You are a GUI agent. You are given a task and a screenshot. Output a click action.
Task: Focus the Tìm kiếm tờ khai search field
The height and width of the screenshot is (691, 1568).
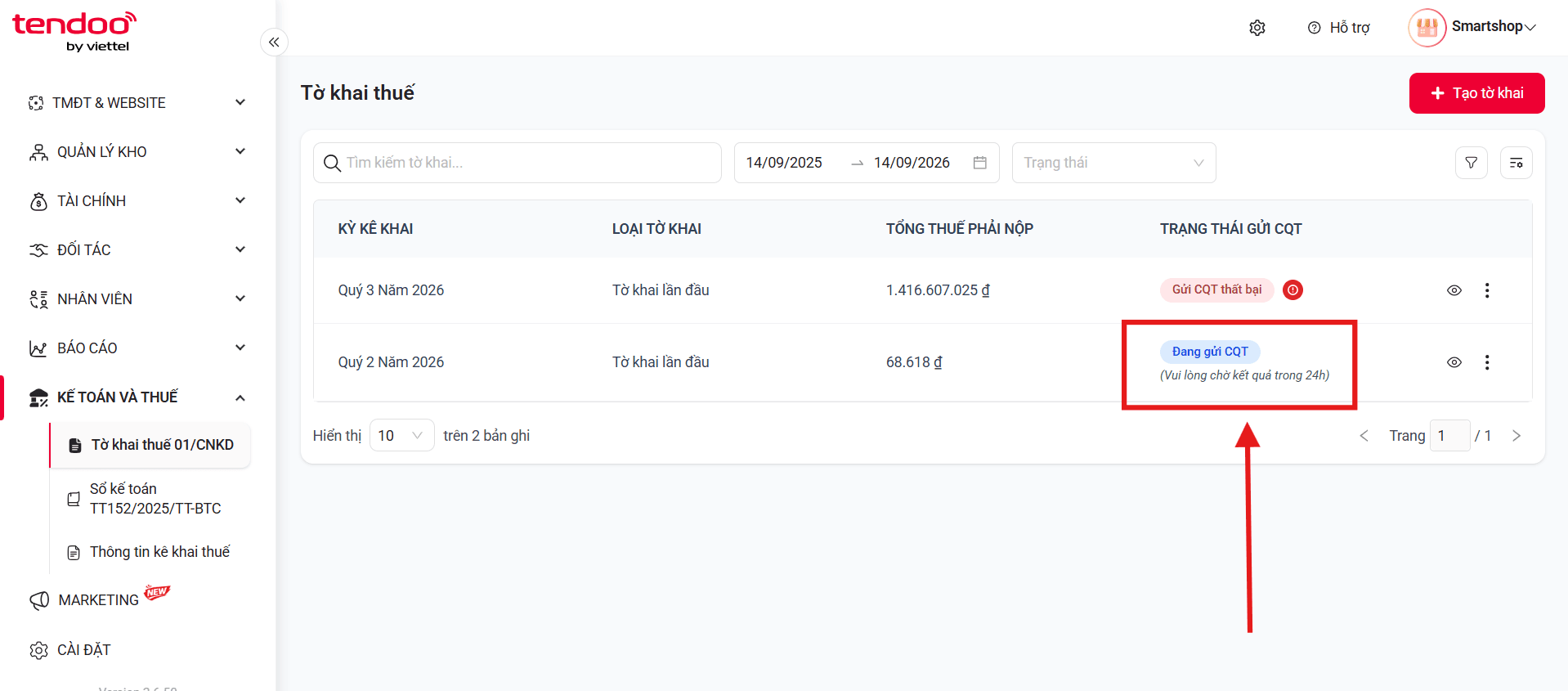(517, 163)
